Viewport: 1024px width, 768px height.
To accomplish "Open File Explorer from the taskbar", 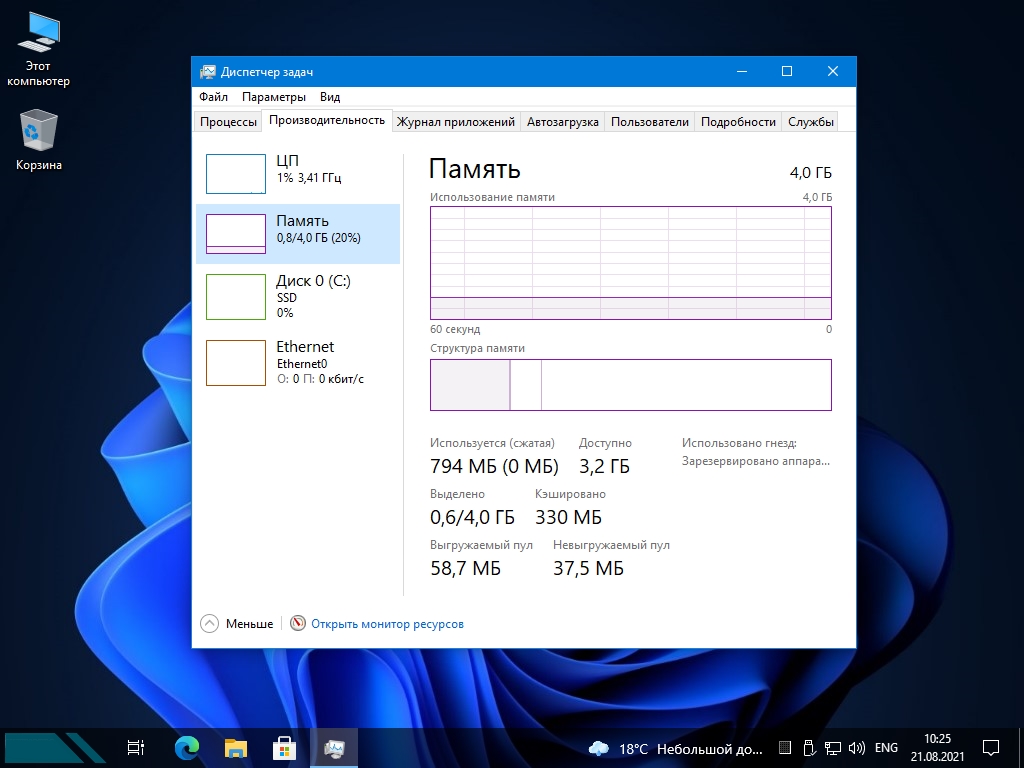I will [236, 748].
